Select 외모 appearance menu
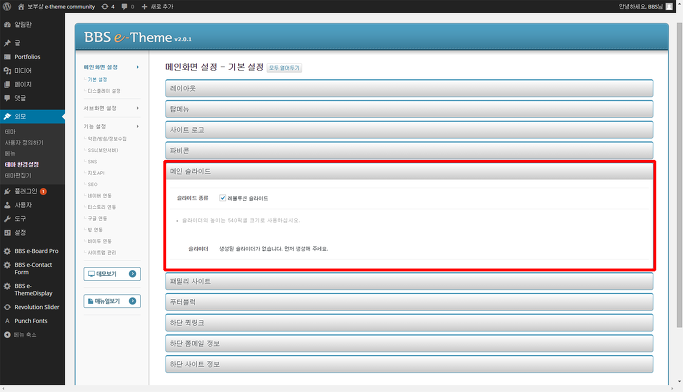The width and height of the screenshot is (683, 392). 32,116
